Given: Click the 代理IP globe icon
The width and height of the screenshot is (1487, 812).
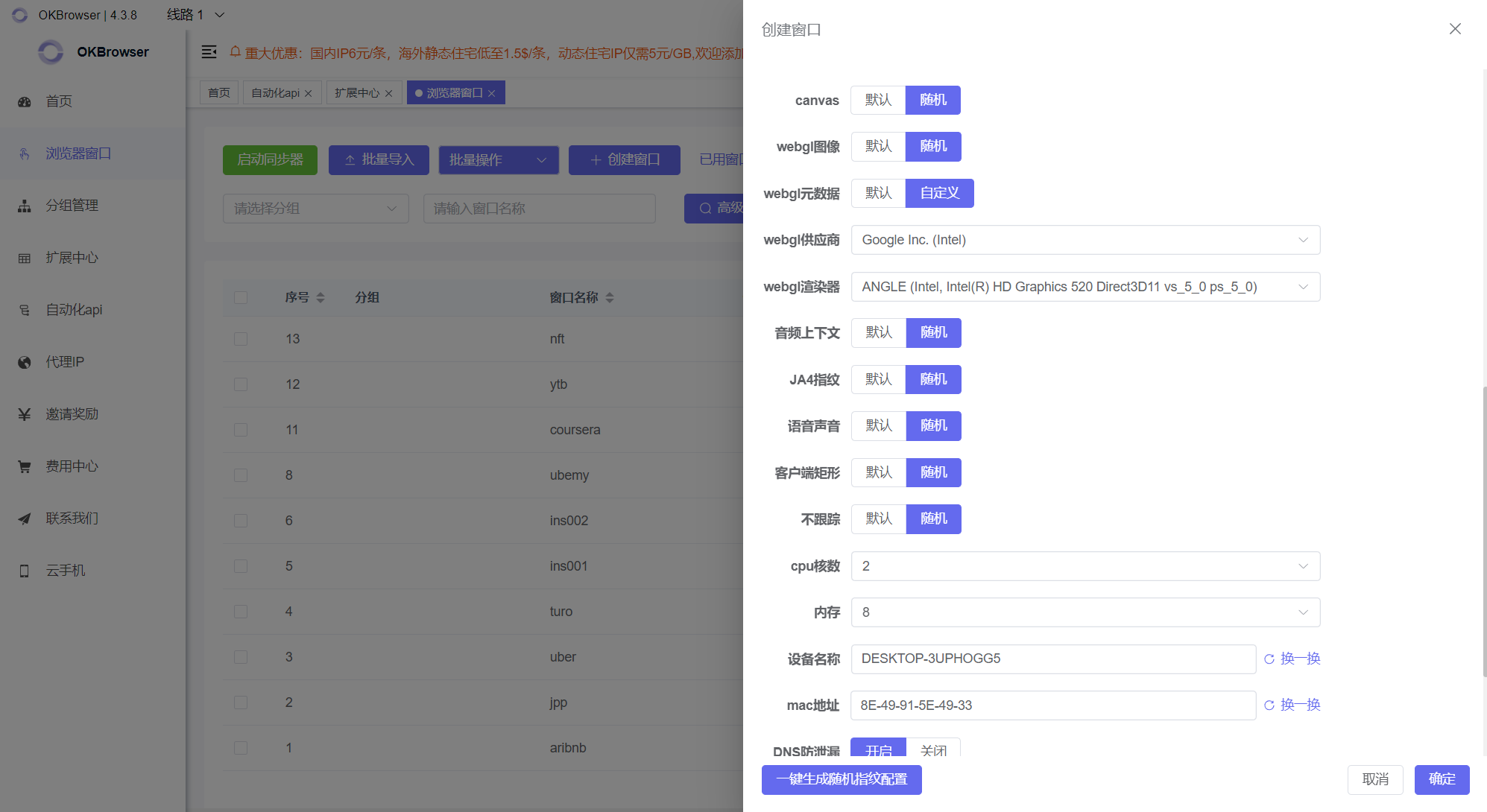Looking at the screenshot, I should (25, 363).
